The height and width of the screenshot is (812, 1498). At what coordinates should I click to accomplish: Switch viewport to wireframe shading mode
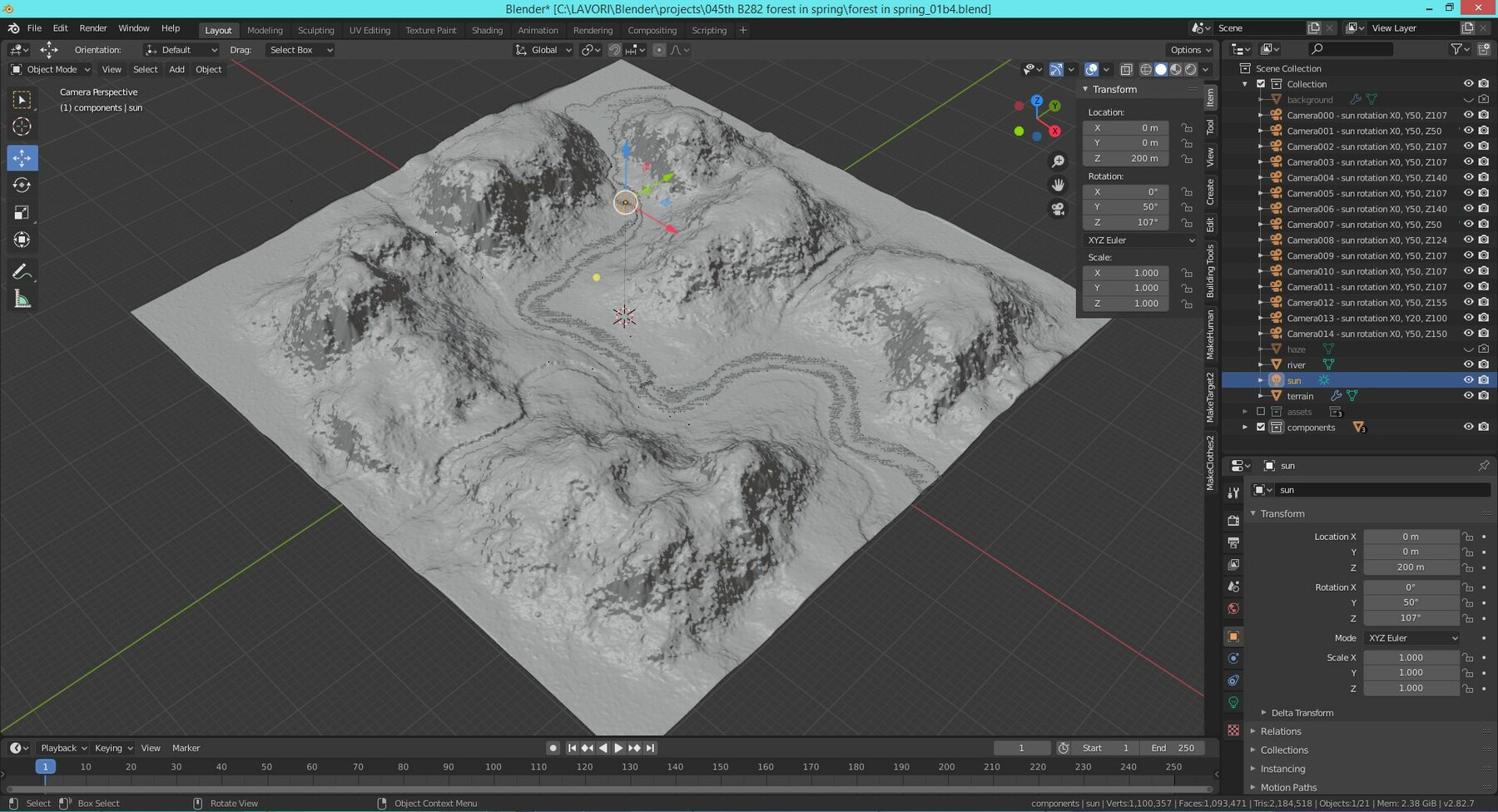coord(1146,69)
